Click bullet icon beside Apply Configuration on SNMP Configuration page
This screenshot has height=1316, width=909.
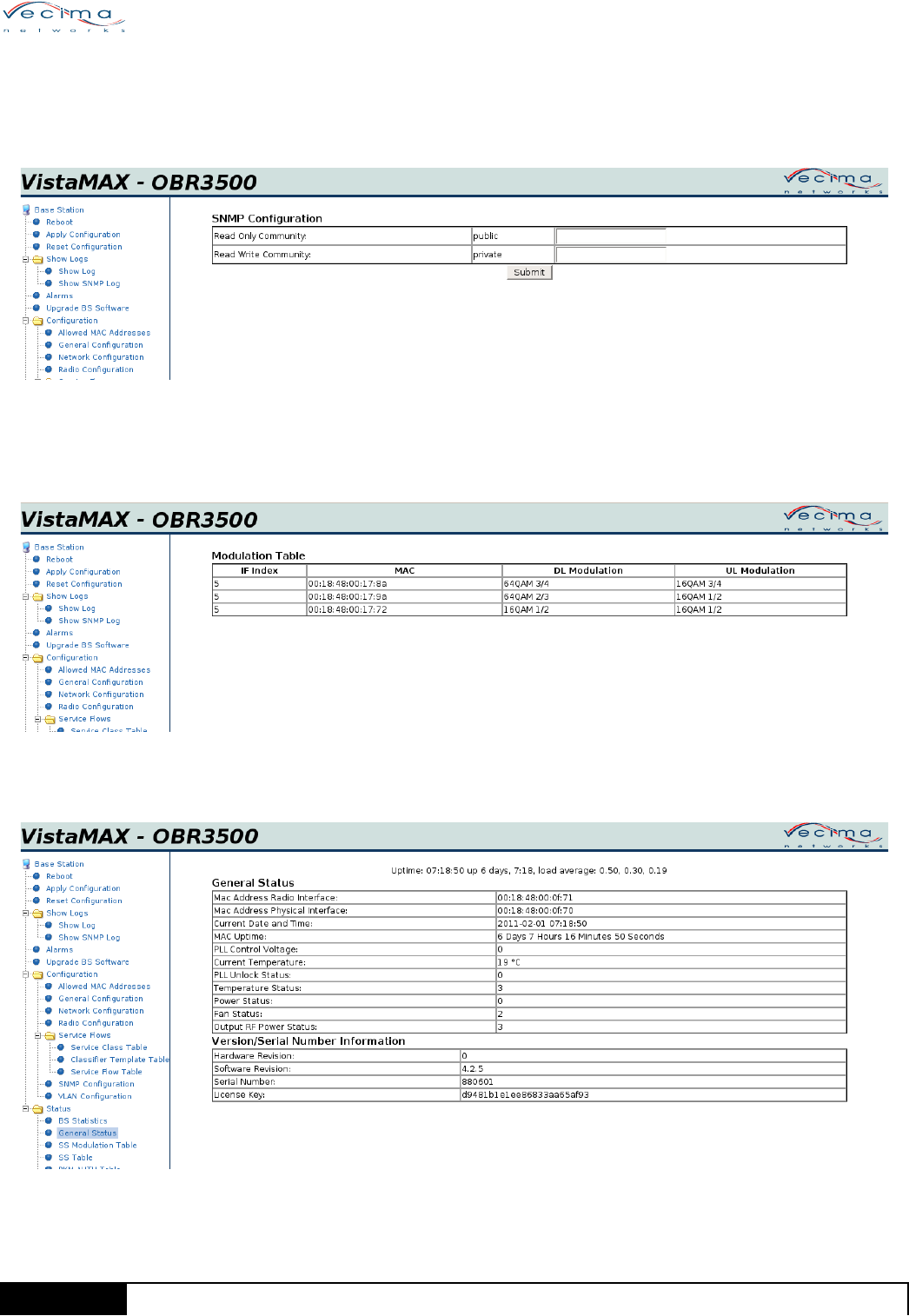36,234
